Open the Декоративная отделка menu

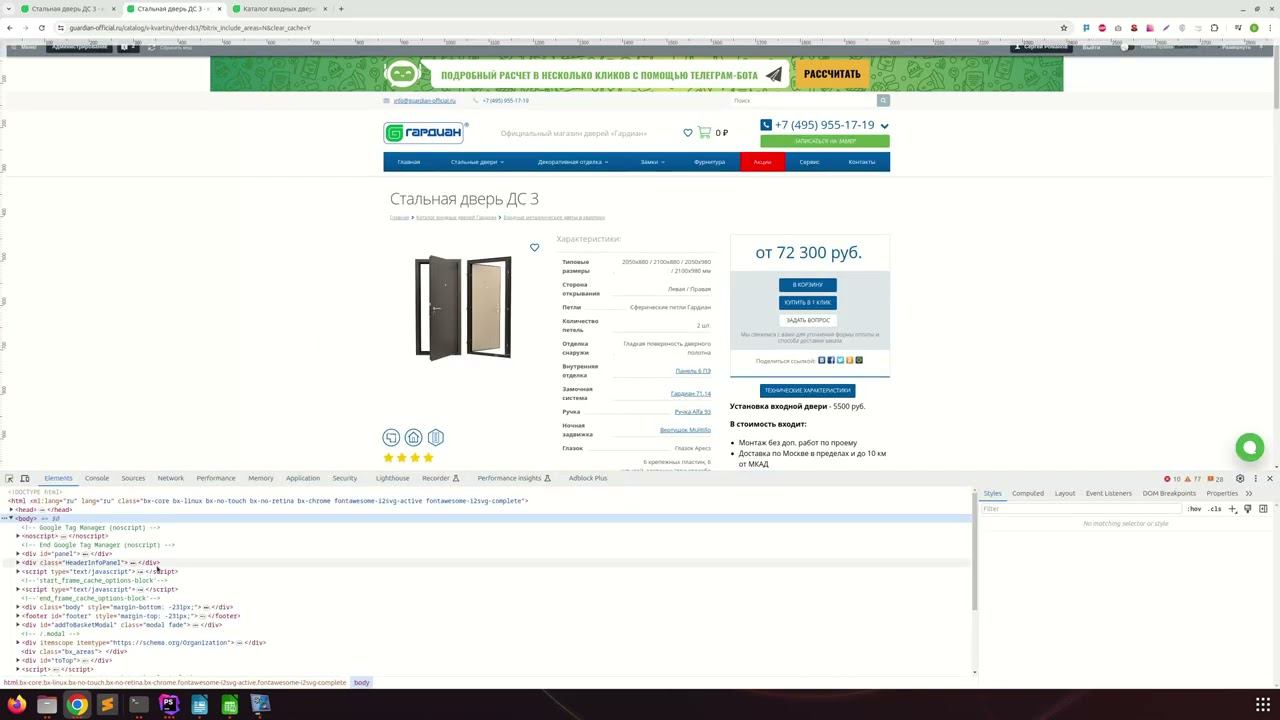coord(573,162)
